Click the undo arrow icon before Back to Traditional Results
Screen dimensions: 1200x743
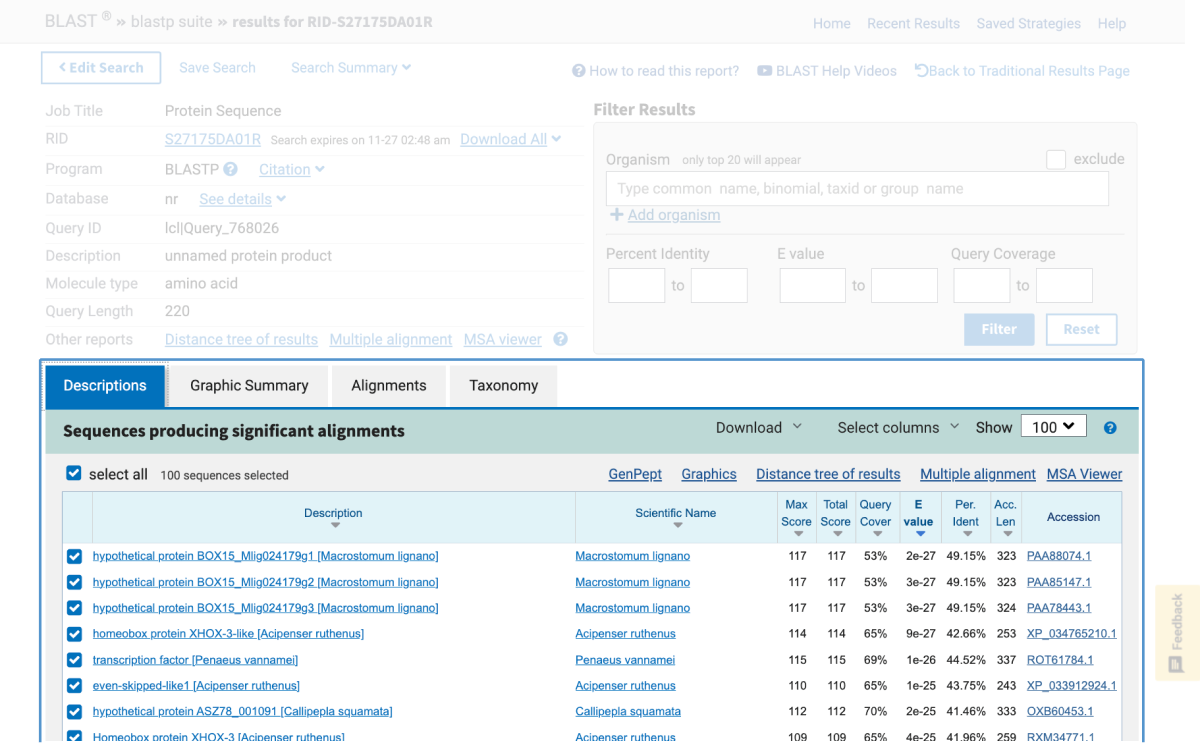point(921,71)
